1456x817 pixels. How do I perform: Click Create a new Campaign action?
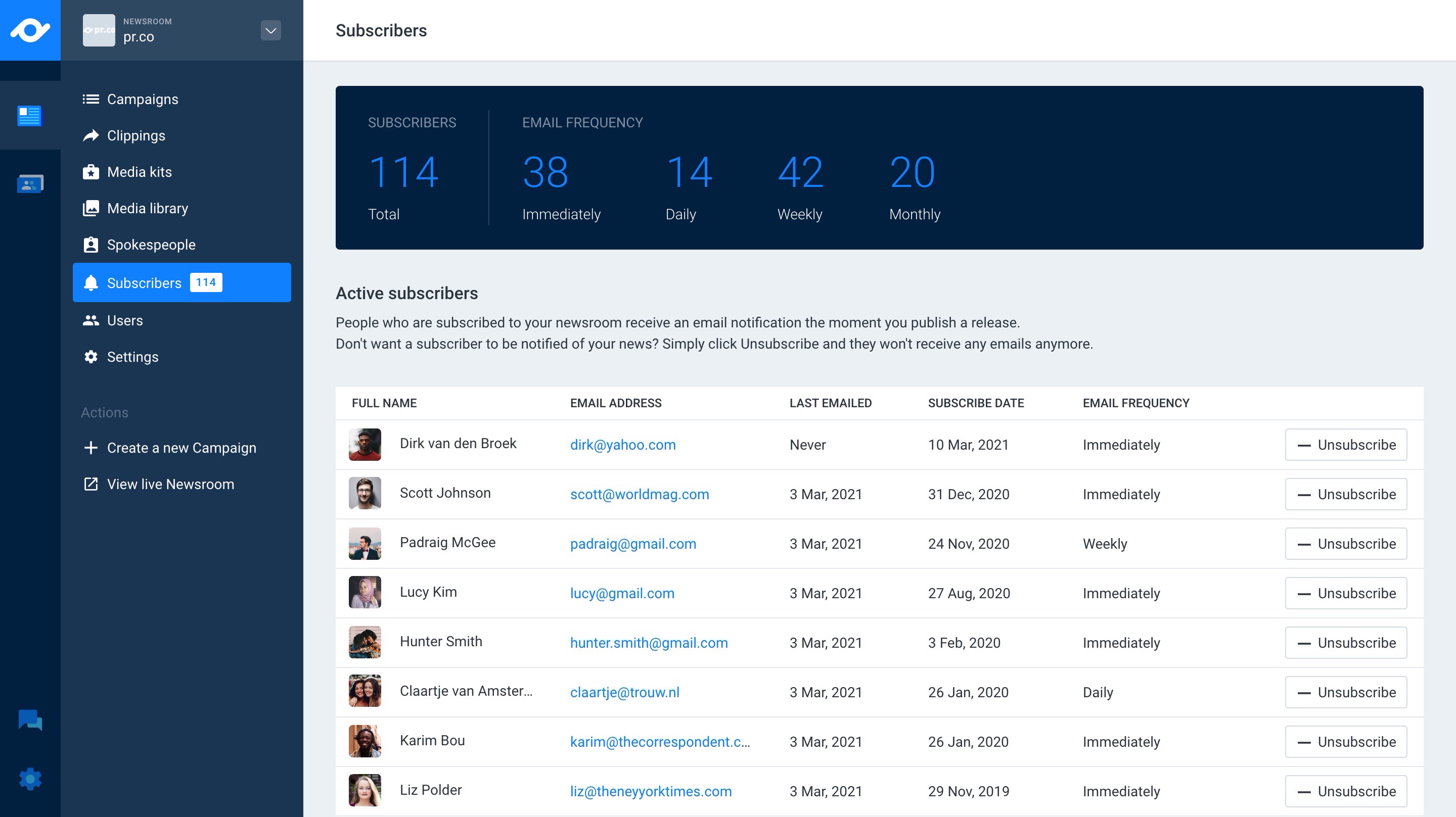click(181, 448)
